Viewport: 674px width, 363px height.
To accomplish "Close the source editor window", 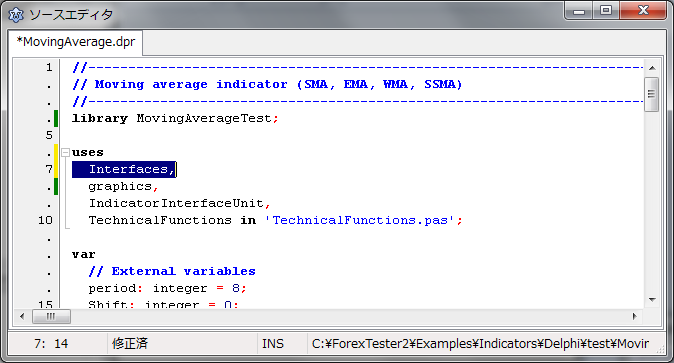I will 643,11.
